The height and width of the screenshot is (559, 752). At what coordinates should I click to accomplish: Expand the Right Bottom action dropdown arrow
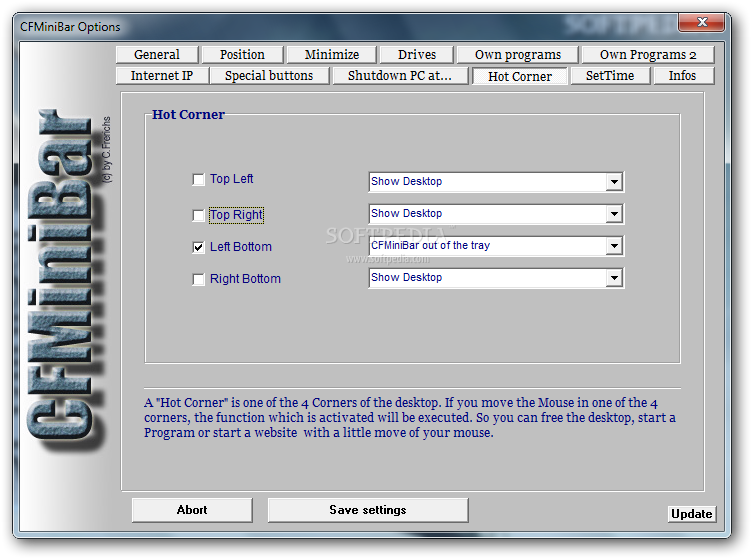pyautogui.click(x=614, y=278)
